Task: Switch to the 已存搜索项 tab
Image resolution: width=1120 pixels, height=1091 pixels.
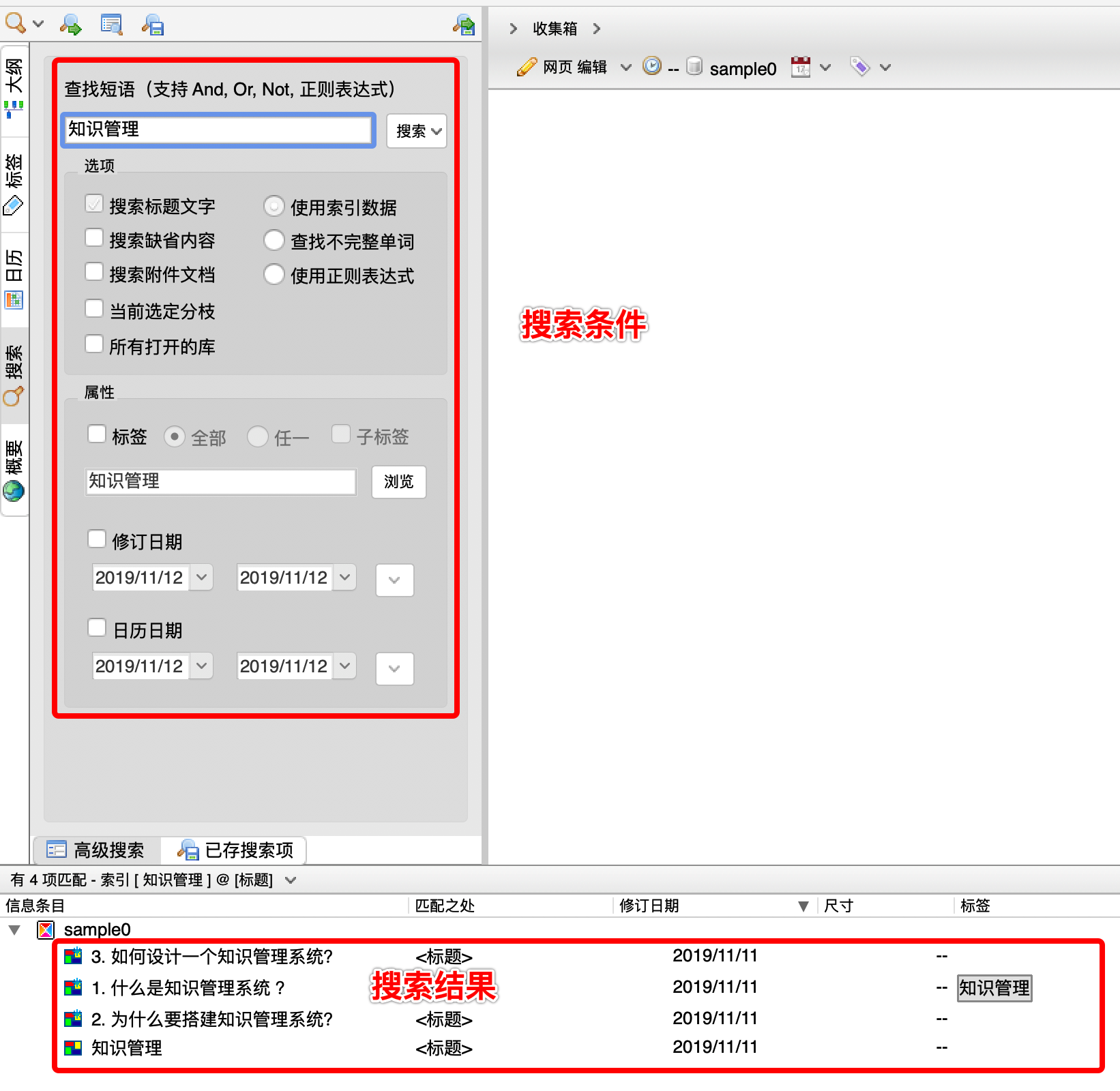Action: [x=236, y=850]
